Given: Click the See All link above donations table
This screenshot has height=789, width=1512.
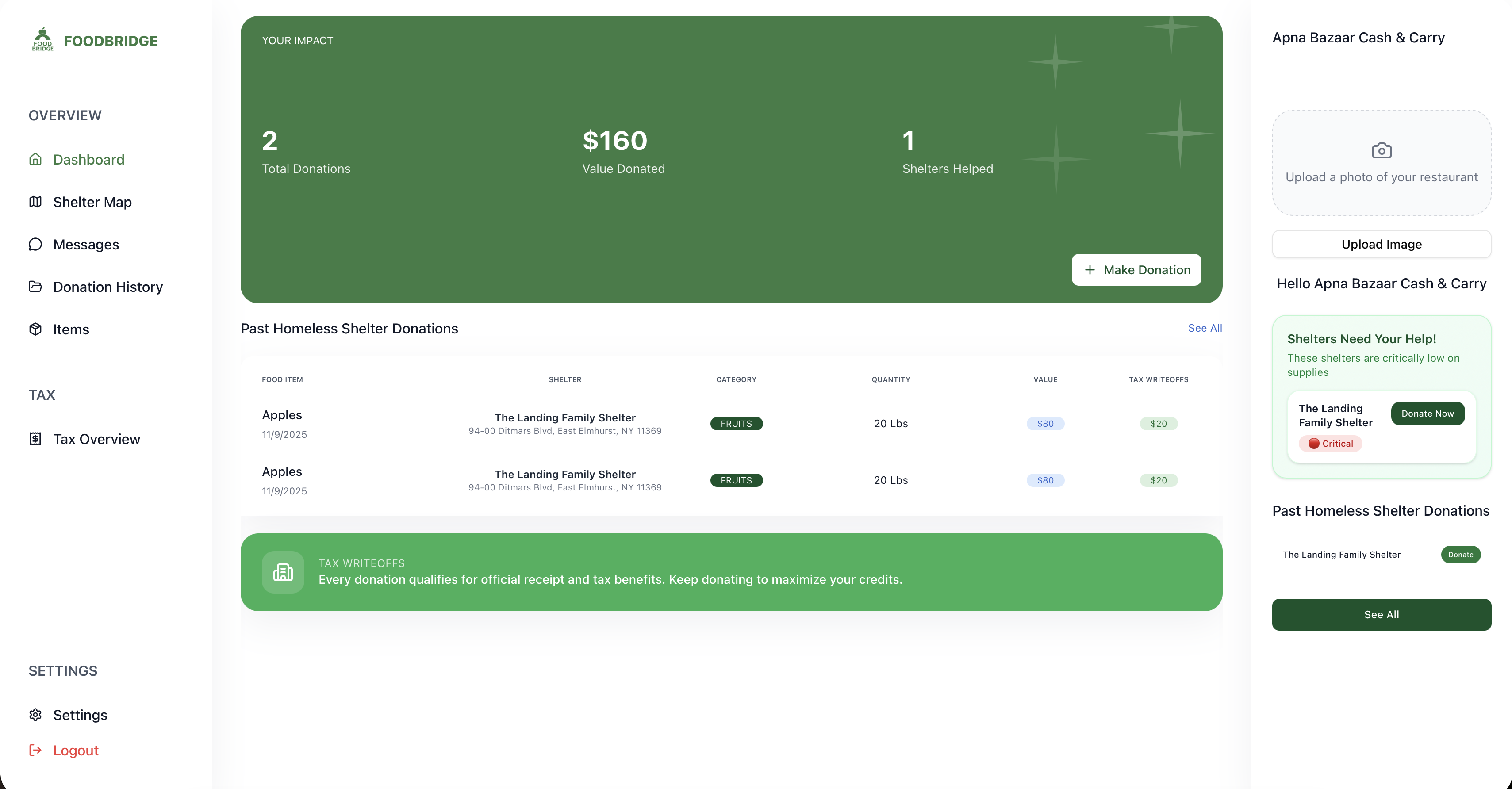Looking at the screenshot, I should pos(1205,328).
